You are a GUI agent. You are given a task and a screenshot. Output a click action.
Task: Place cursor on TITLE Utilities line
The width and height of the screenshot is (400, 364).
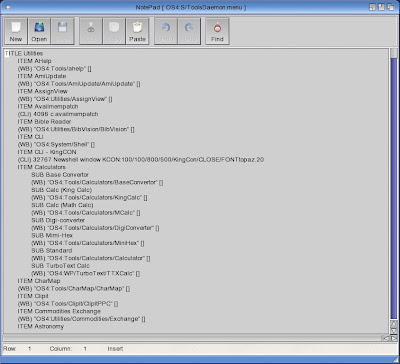pyautogui.click(x=24, y=53)
